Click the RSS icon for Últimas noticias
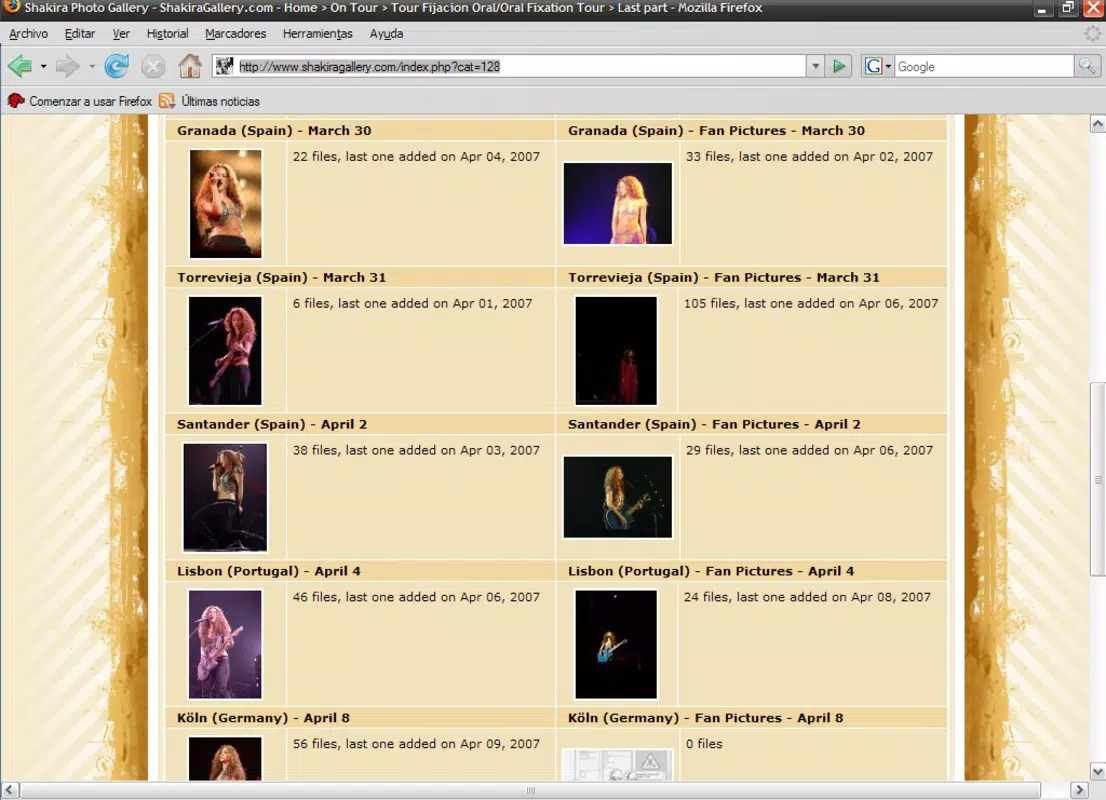1106x800 pixels. coord(166,101)
